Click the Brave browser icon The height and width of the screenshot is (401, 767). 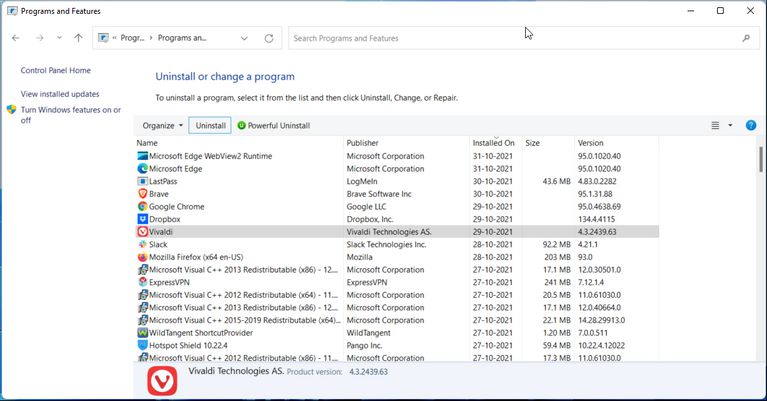[x=142, y=194]
